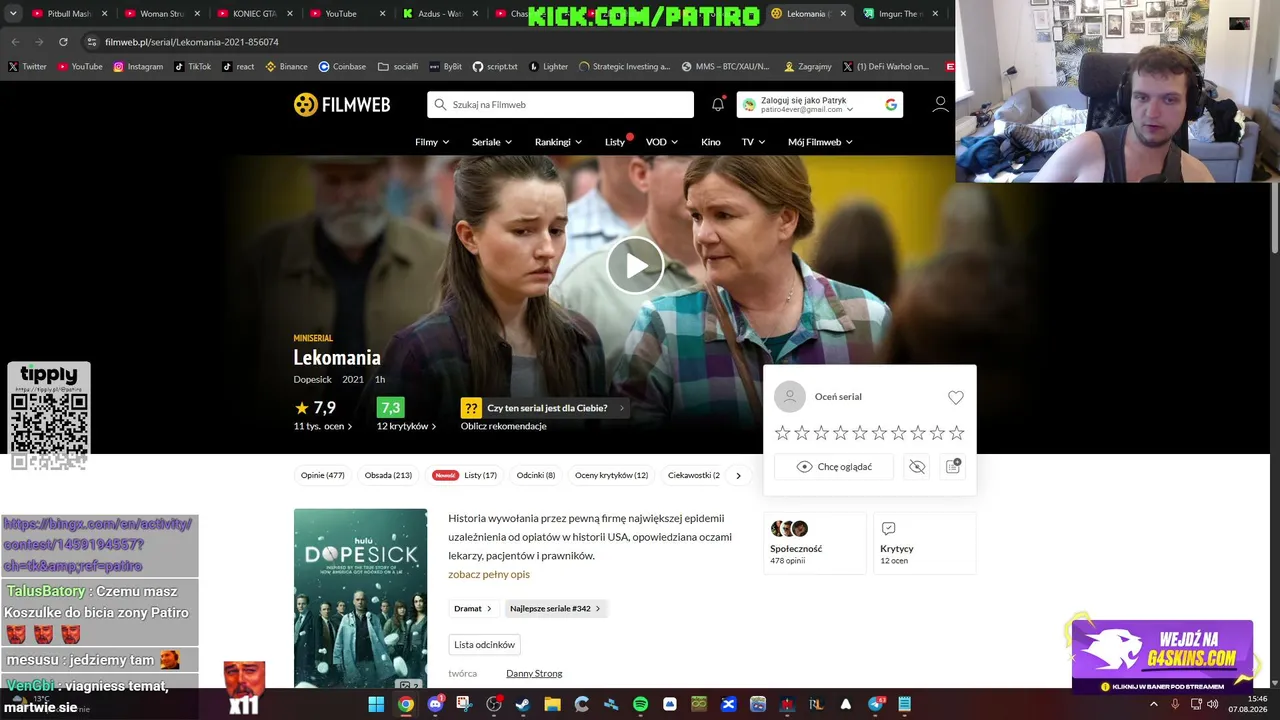Open the Chrome tab search dropdown arrow
The width and height of the screenshot is (1280, 720).
(x=13, y=14)
